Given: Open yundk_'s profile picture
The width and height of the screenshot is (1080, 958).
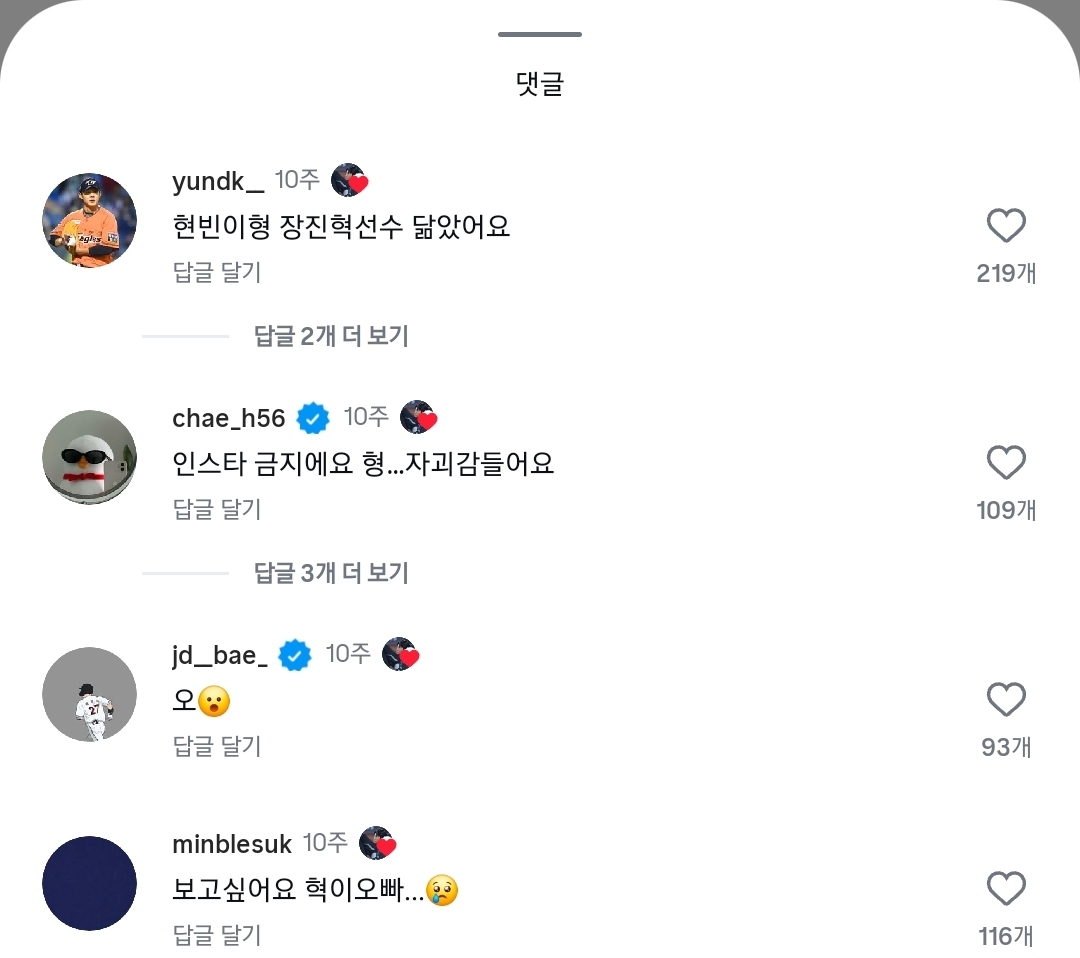Looking at the screenshot, I should click(x=90, y=220).
